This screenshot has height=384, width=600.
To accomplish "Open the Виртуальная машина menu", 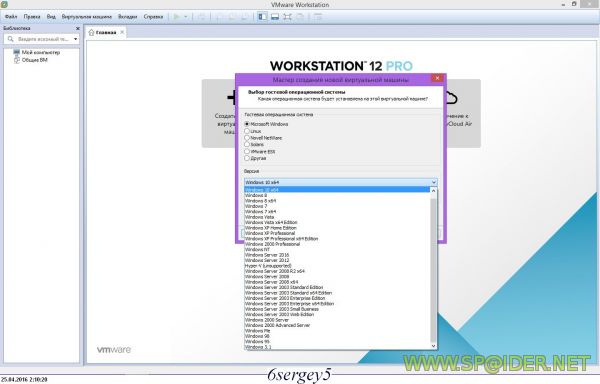I will (x=86, y=17).
